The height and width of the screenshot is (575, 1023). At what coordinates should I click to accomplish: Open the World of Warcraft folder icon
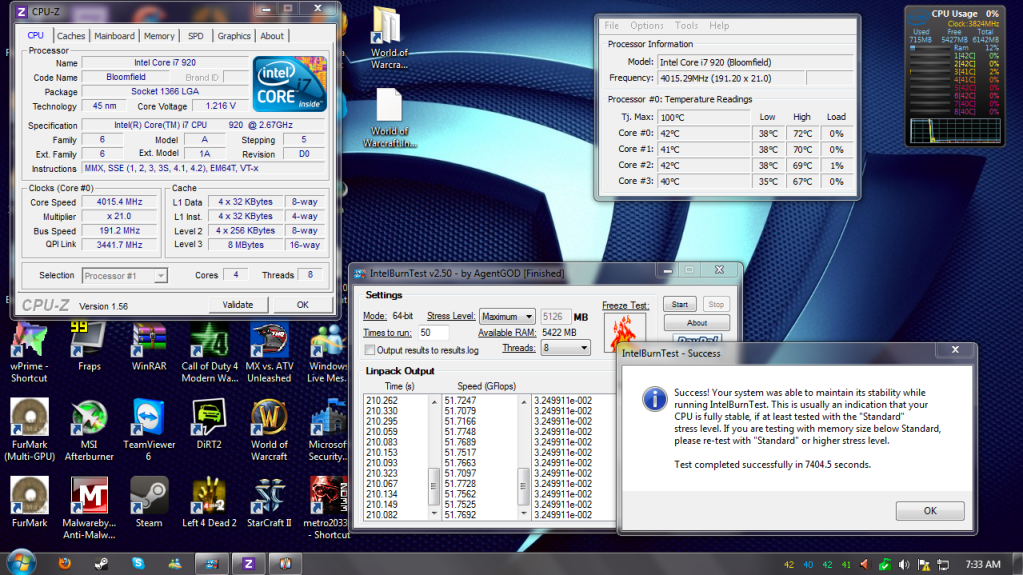click(x=388, y=26)
